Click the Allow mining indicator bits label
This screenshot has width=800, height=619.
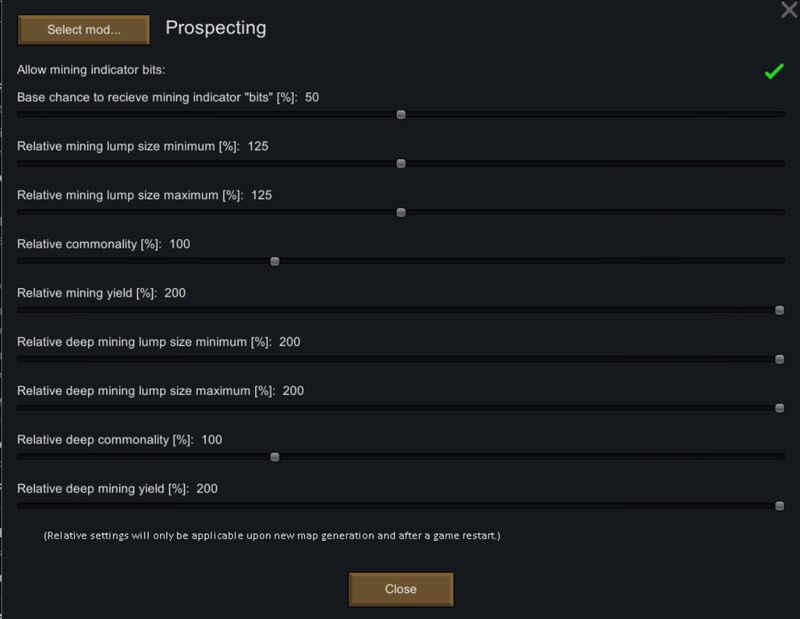pyautogui.click(x=91, y=70)
